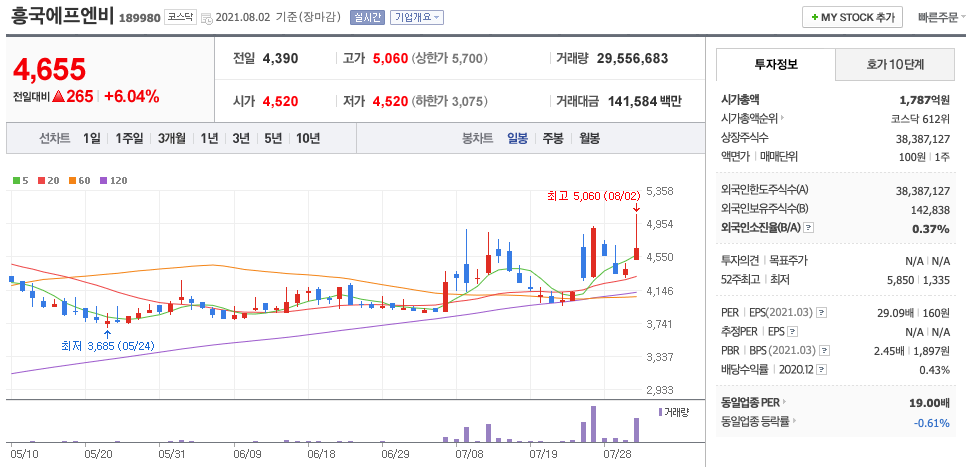Viewport: 974px width, 467px height.
Task: Switch to the 호가10단계 tab
Action: pyautogui.click(x=895, y=65)
